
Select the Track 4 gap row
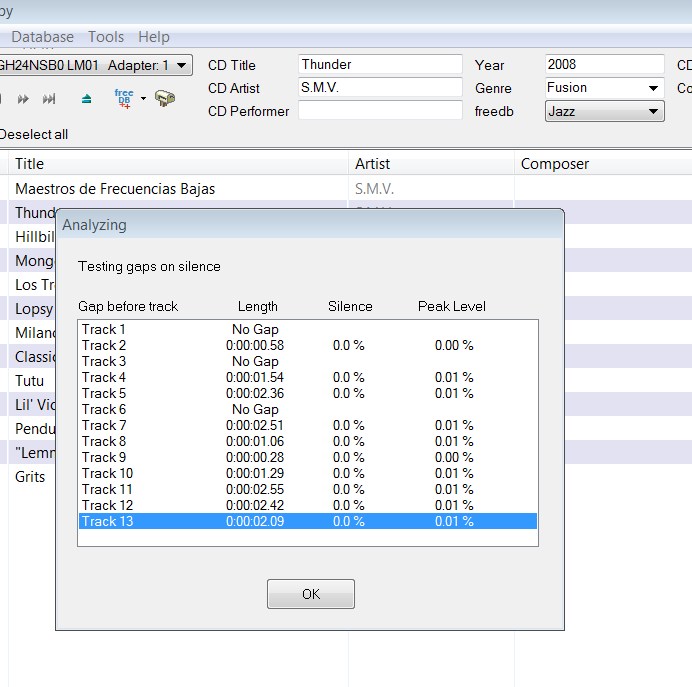pos(308,377)
